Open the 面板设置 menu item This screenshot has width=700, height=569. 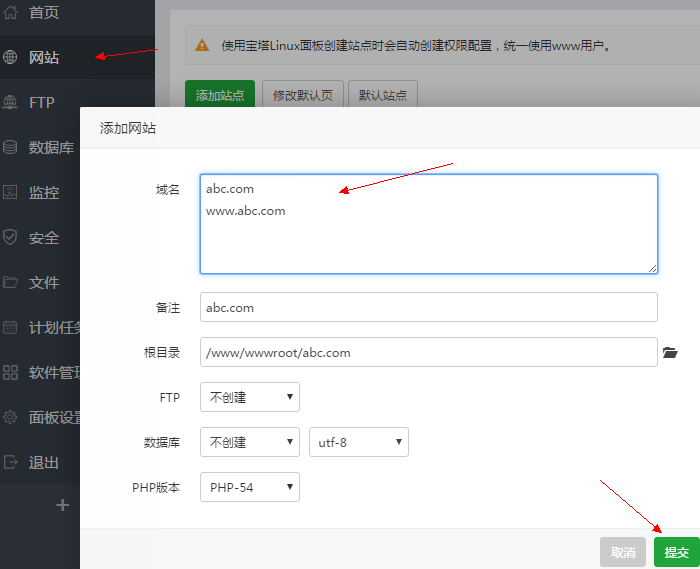coord(55,417)
